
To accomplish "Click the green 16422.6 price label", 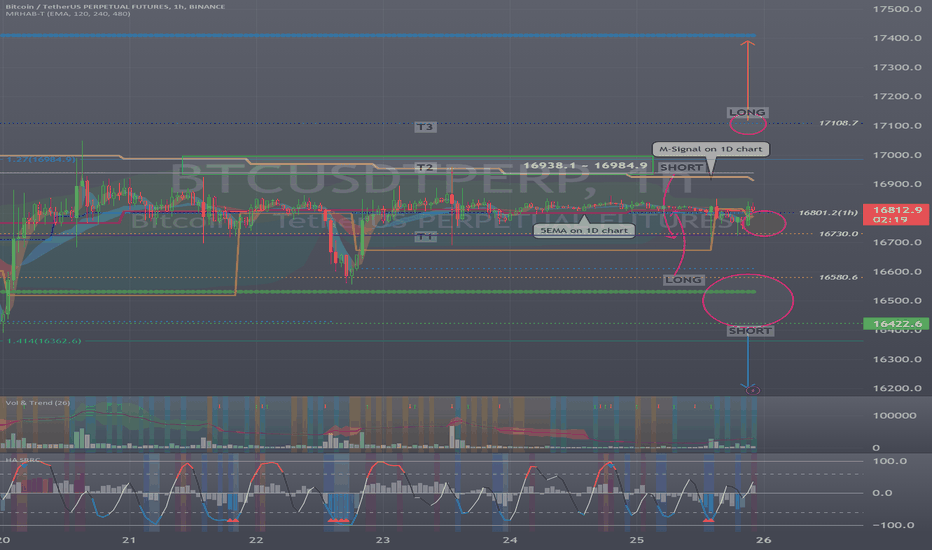I will pos(897,324).
